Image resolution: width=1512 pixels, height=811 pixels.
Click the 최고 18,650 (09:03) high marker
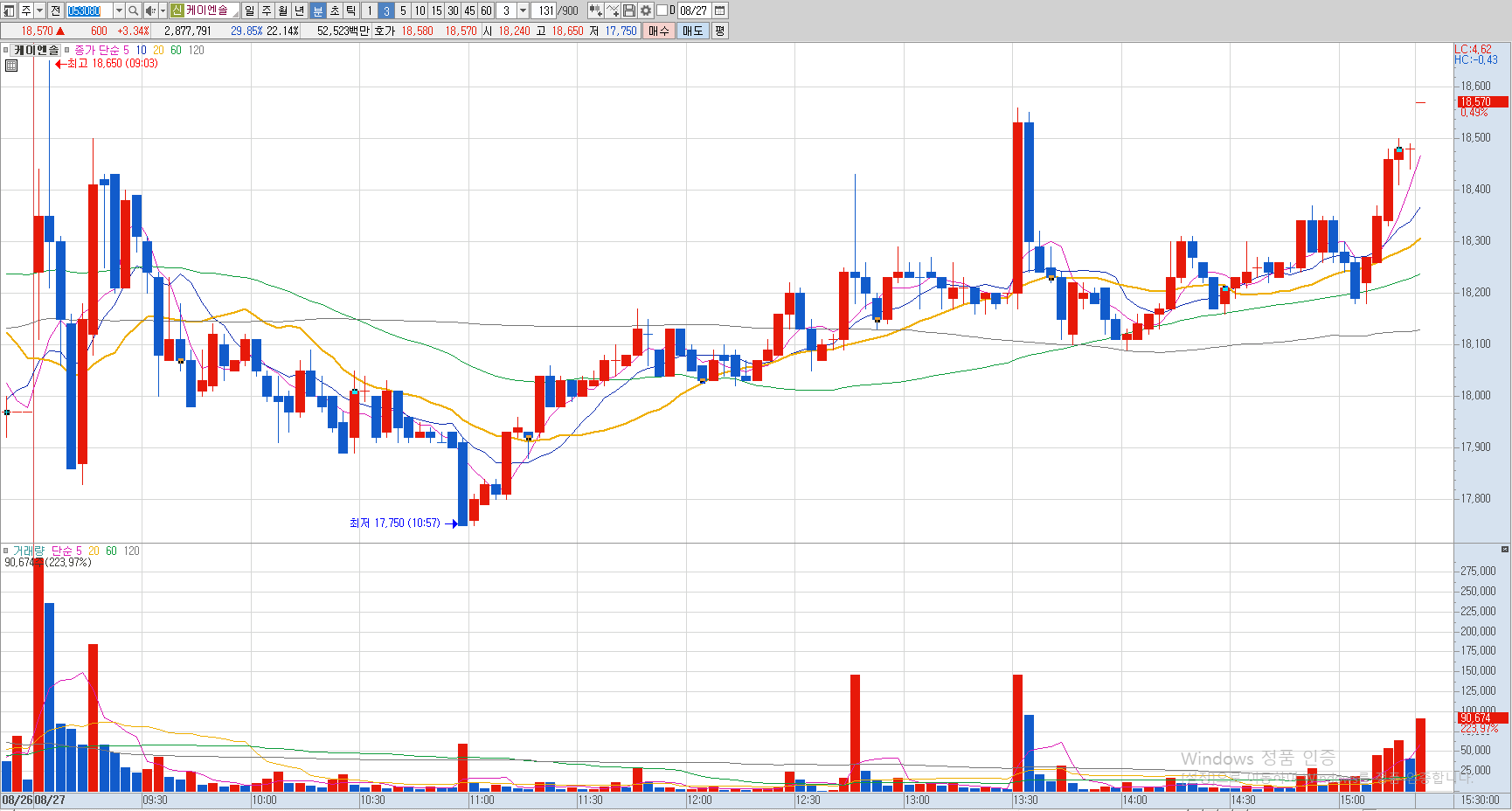(x=106, y=64)
